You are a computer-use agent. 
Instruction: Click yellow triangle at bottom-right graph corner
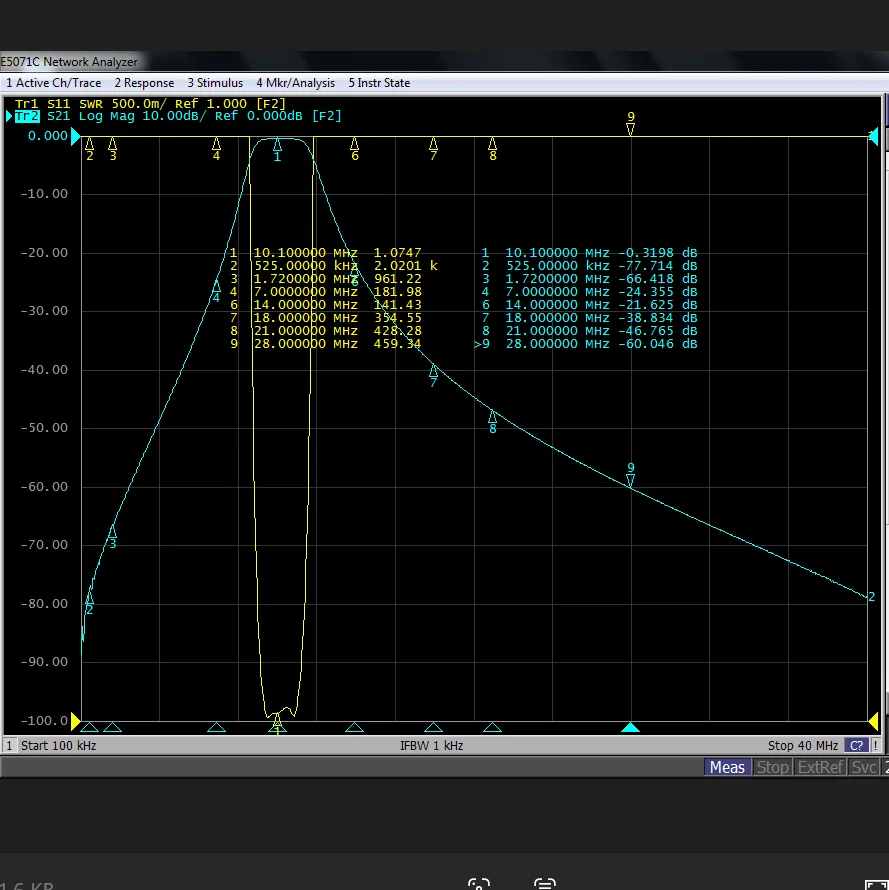coord(874,721)
